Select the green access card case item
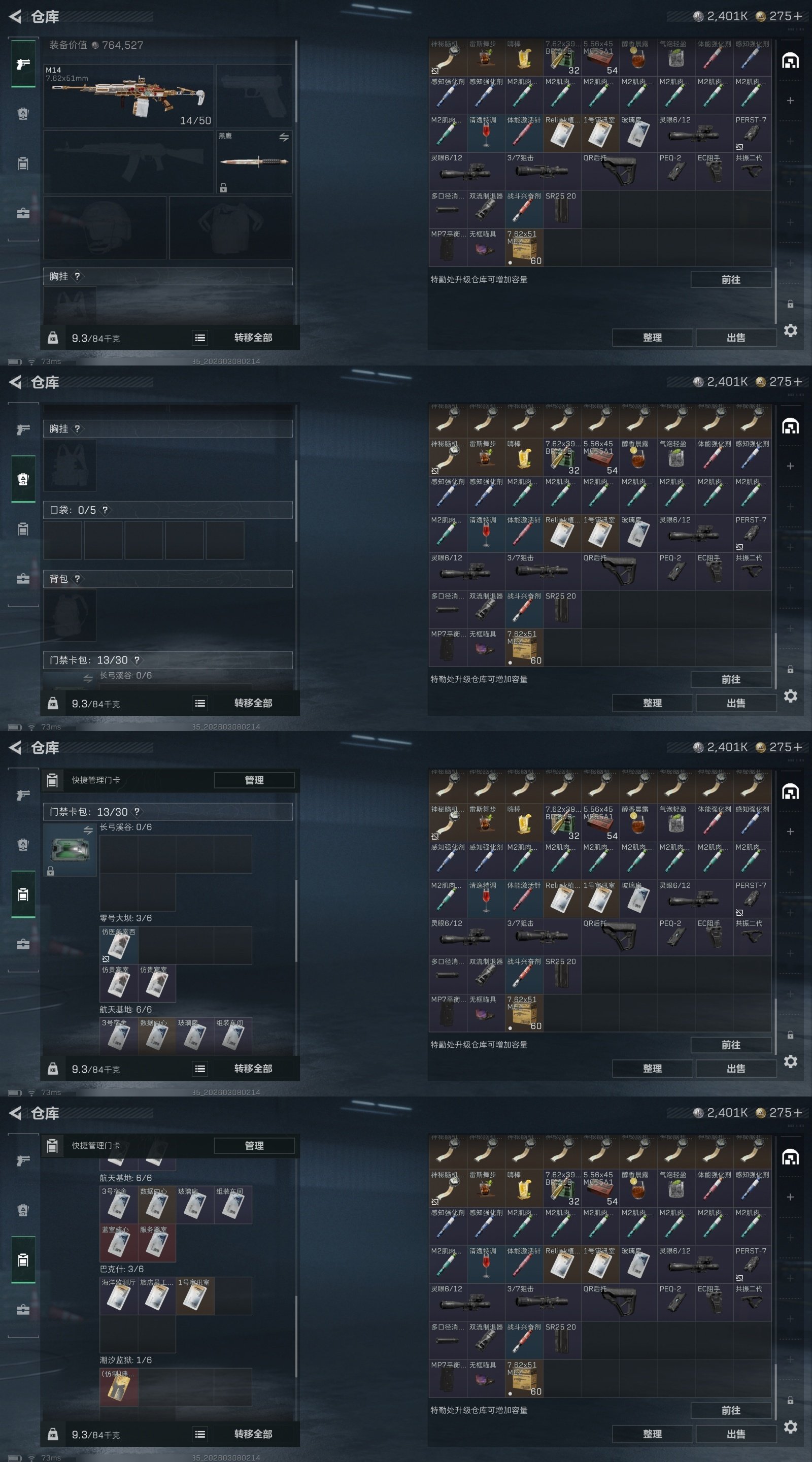This screenshot has height=1462, width=812. click(70, 850)
